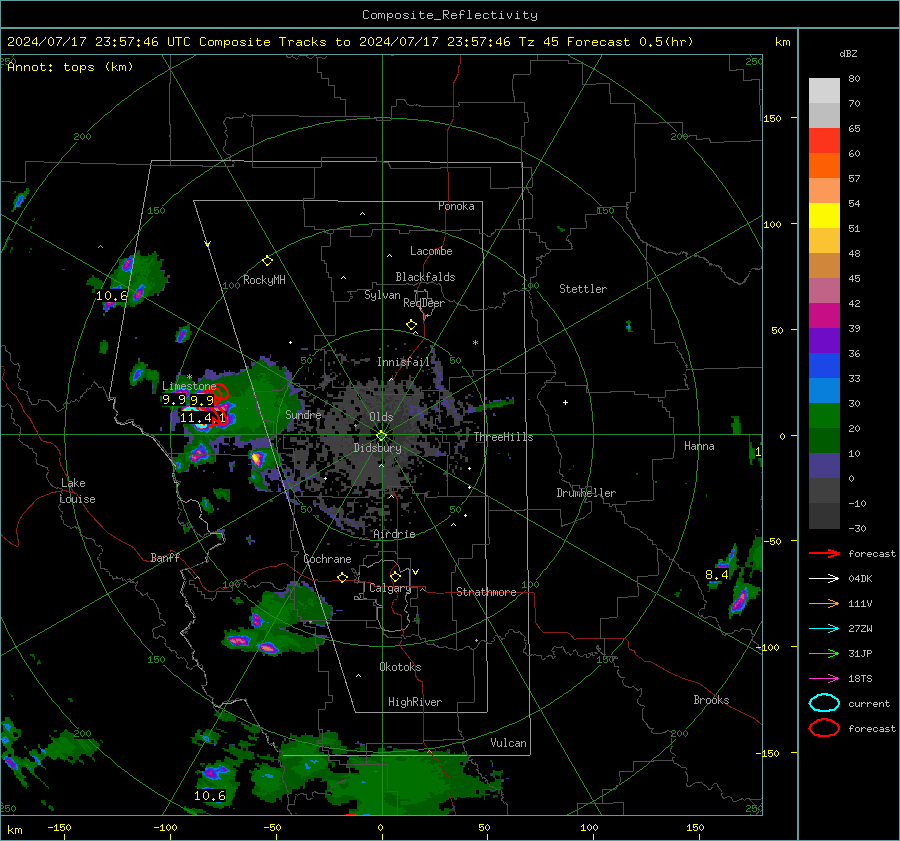Screen dimensions: 900x841
Task: Pick bright green 30-20 dBZ color band
Action: [x=824, y=416]
